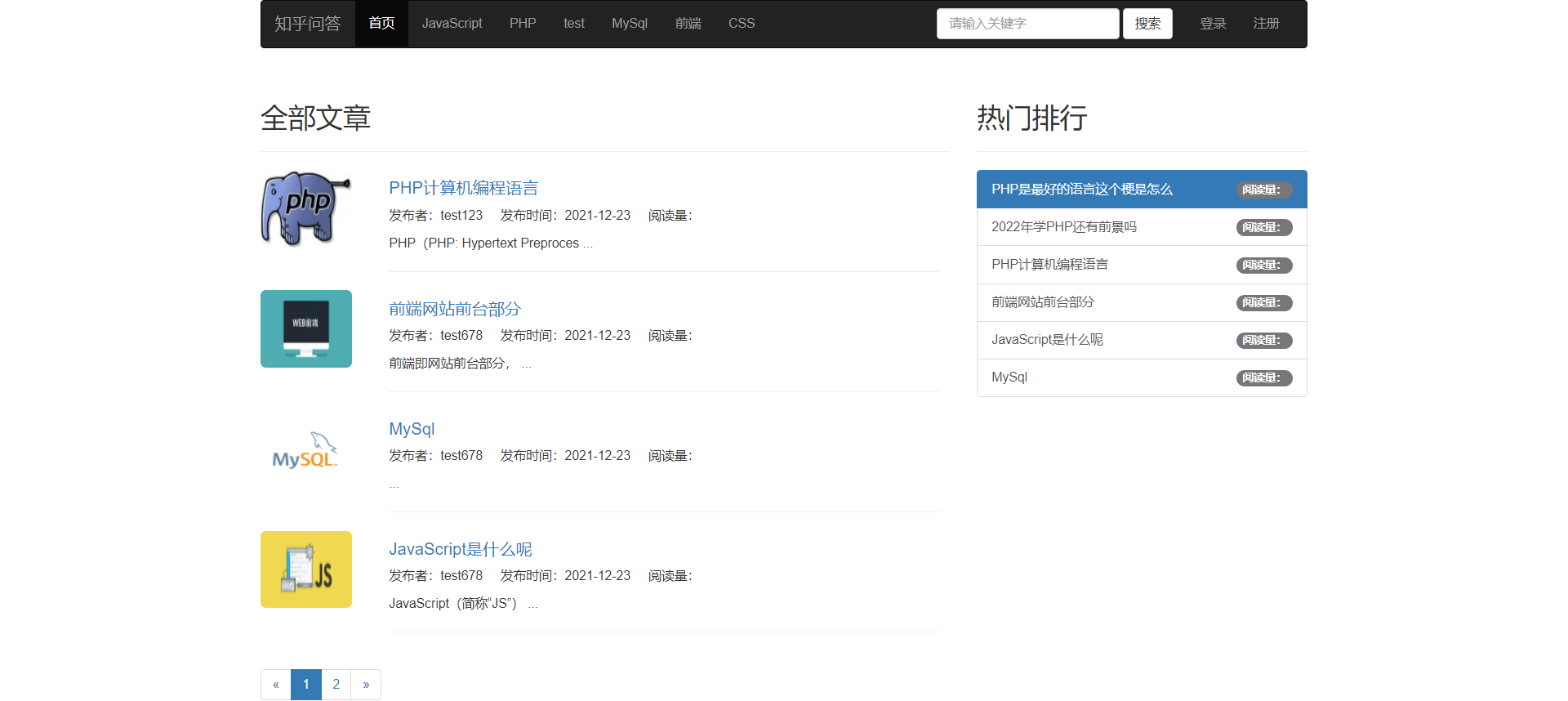Open the PHP category in navbar

(523, 24)
